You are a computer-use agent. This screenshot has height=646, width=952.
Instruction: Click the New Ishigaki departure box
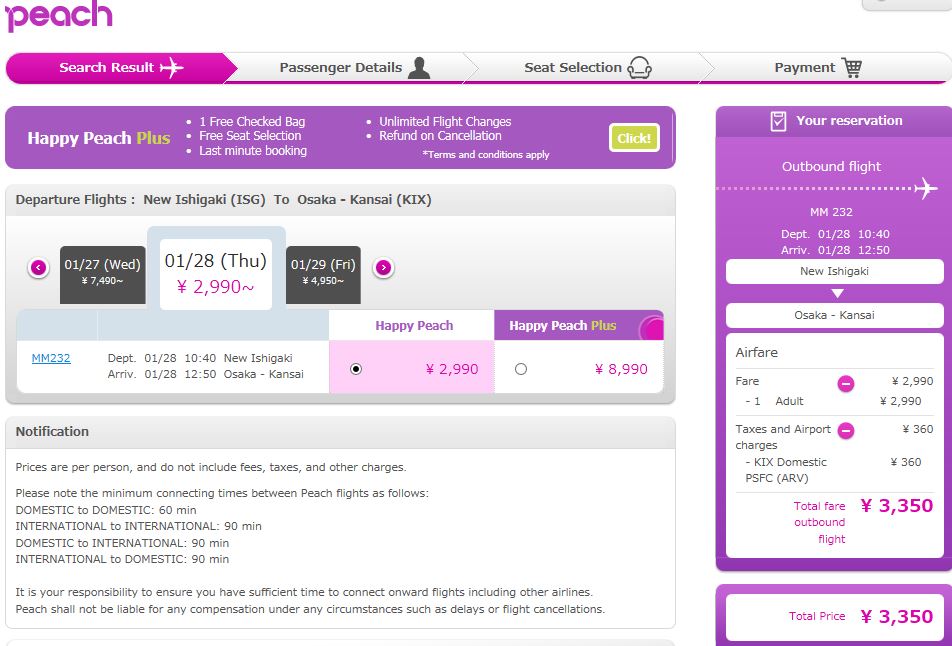point(834,271)
